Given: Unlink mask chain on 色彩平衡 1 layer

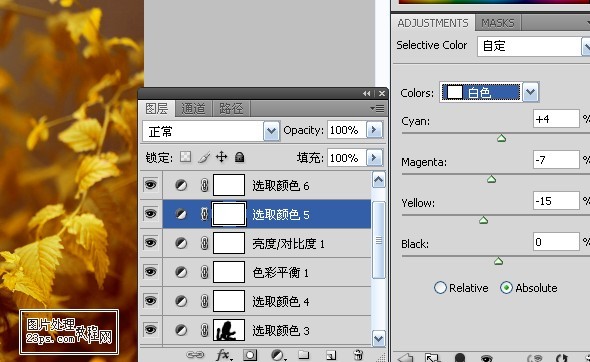Looking at the screenshot, I should click(204, 272).
